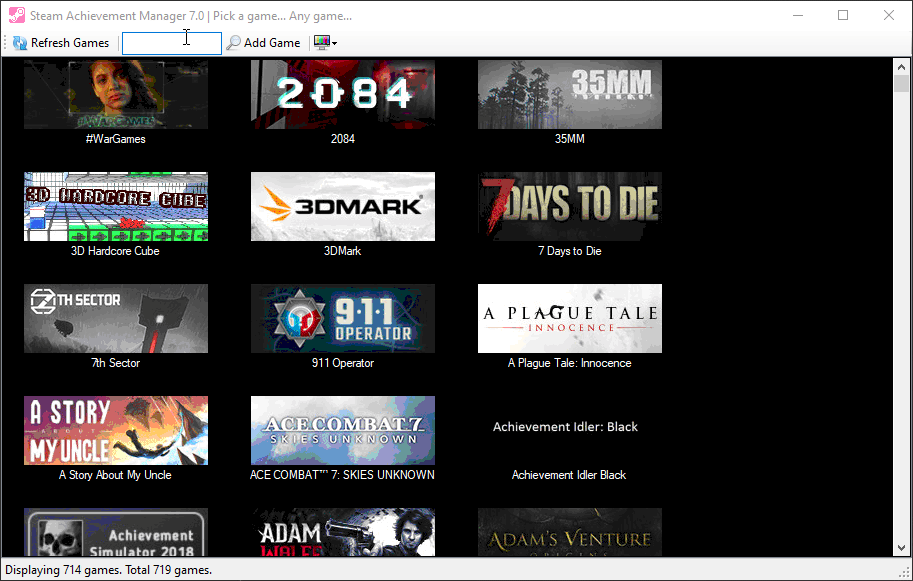
Task: Select the 7 Days to Die thumbnail
Action: pyautogui.click(x=570, y=206)
